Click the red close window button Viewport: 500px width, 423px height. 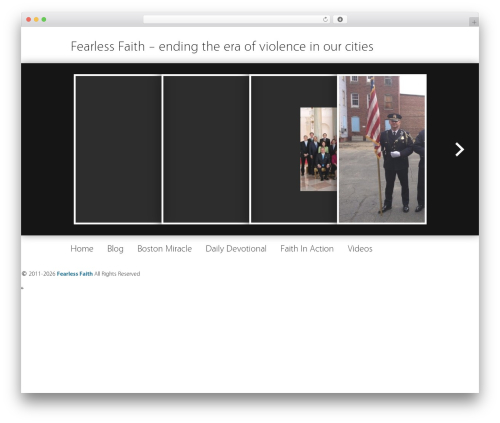click(x=29, y=20)
